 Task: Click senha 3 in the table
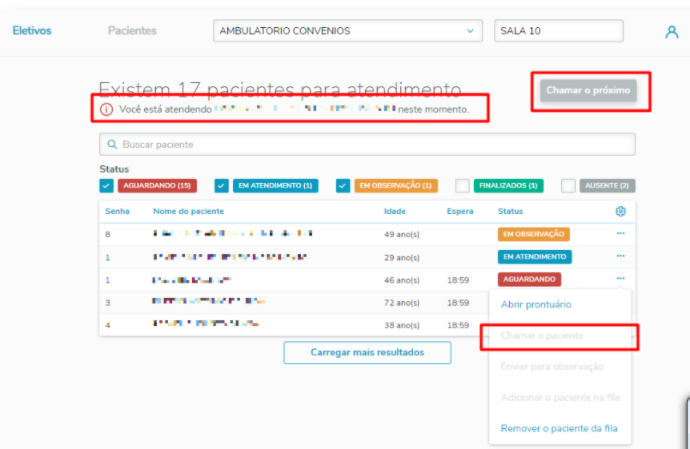pos(108,303)
